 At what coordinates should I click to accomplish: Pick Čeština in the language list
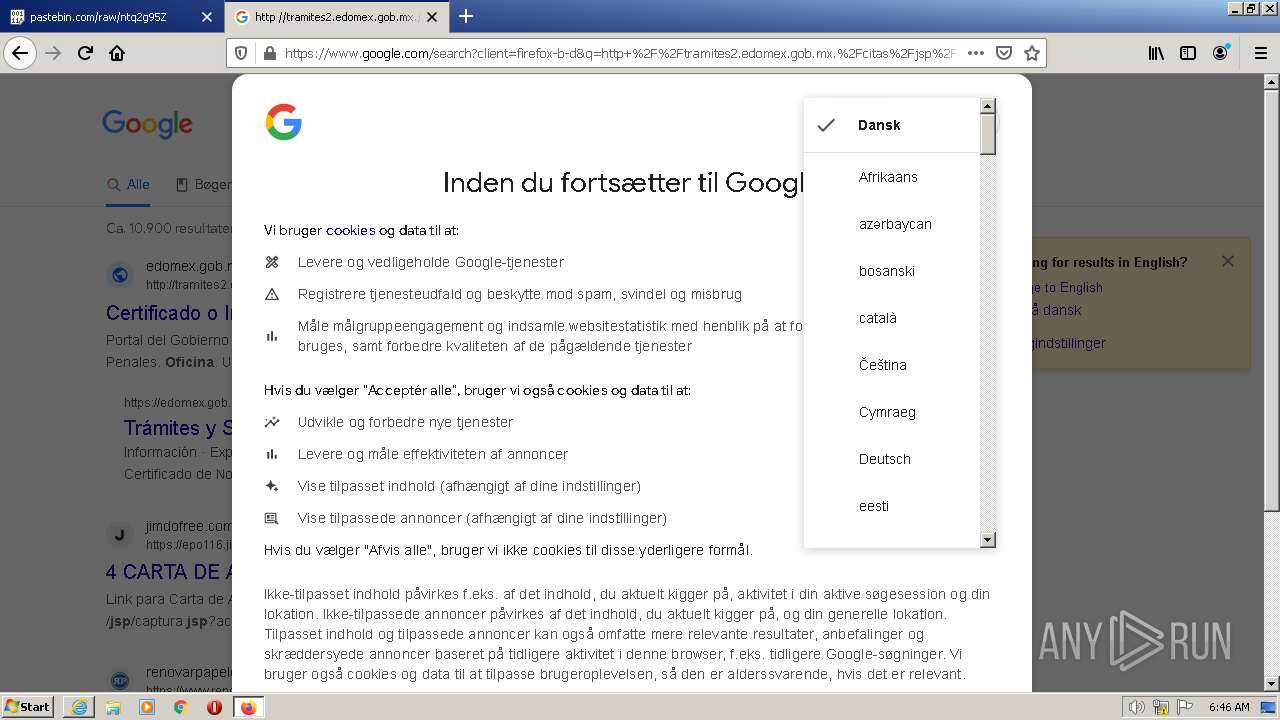point(892,365)
